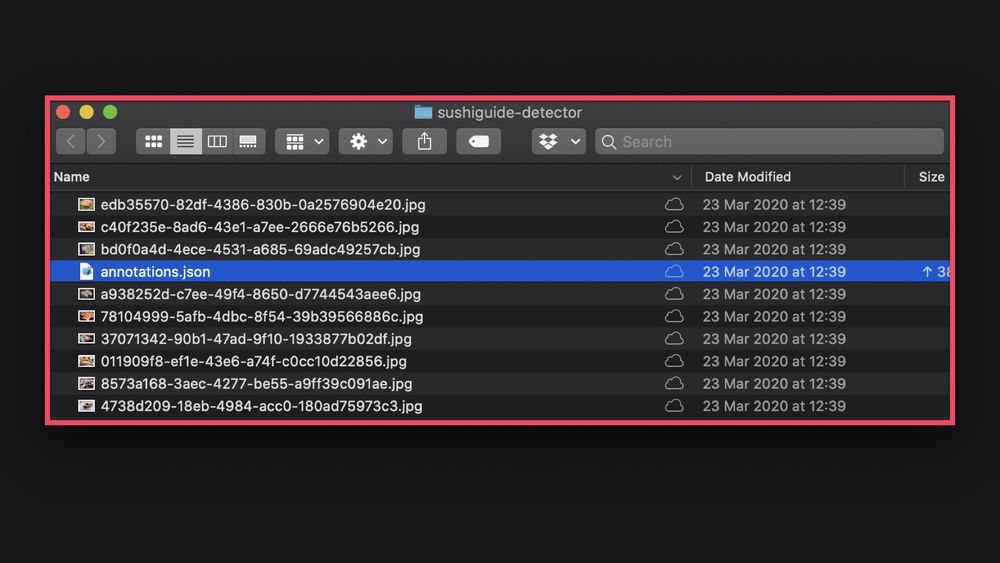
Task: Click cloud download icon for edb35570 file
Action: (x=674, y=205)
